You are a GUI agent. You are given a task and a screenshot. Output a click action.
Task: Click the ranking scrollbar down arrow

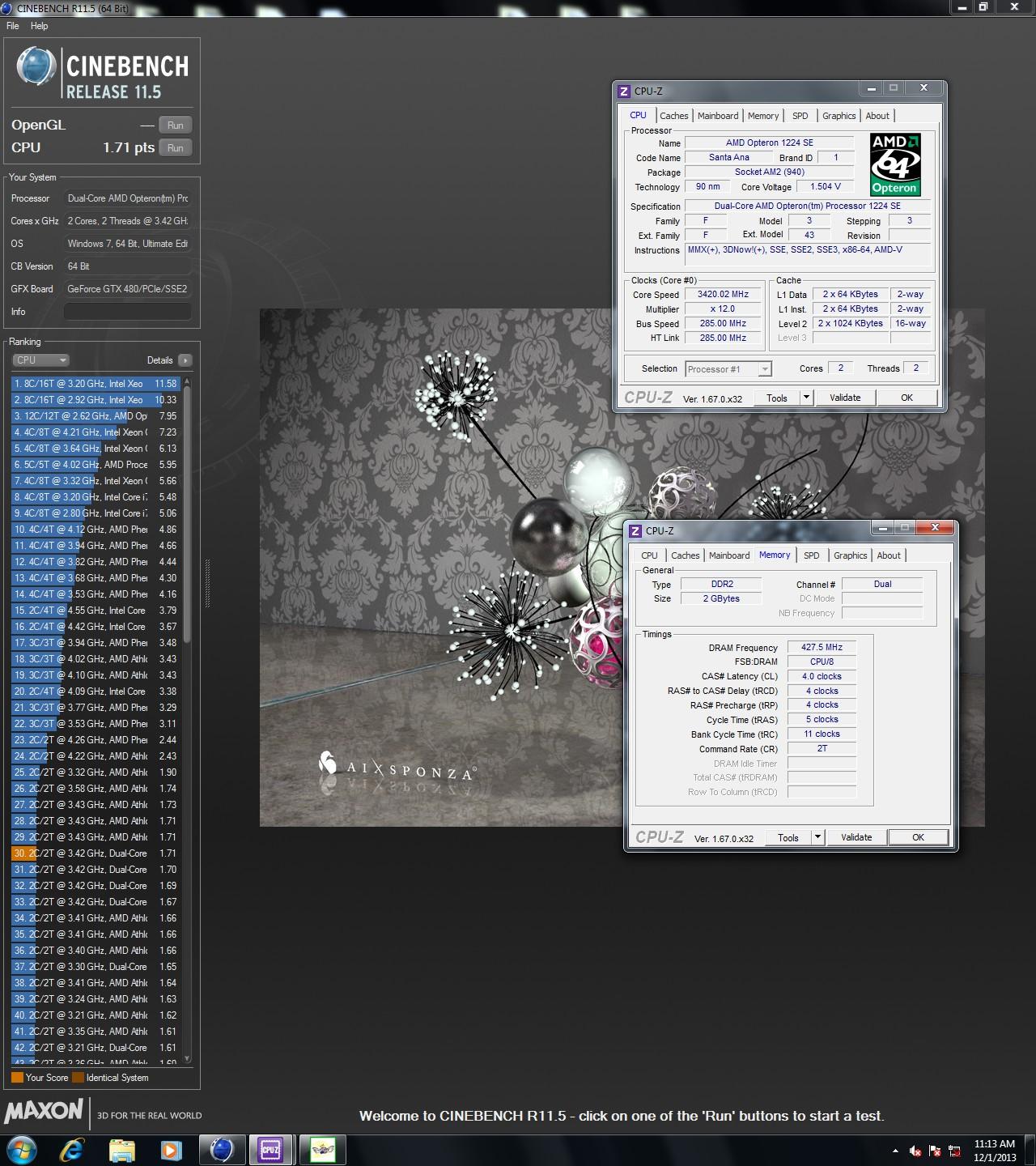coord(188,1058)
